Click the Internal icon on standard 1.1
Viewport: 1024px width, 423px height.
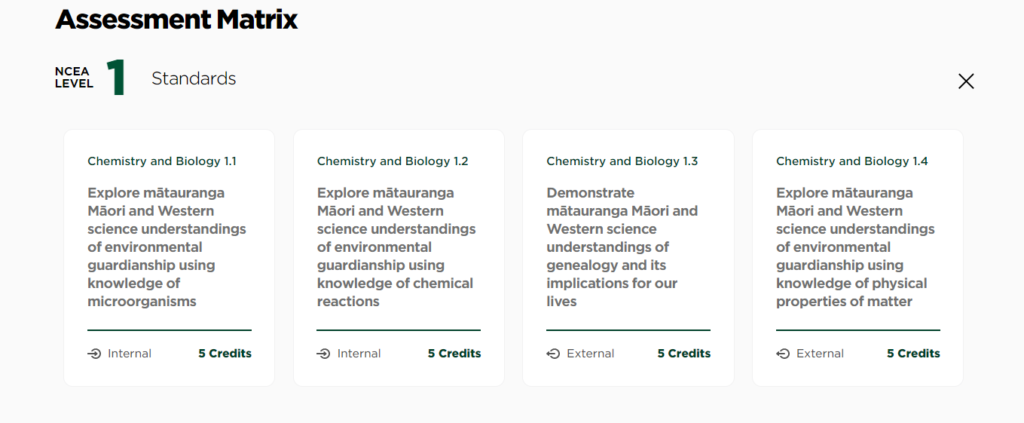point(94,353)
